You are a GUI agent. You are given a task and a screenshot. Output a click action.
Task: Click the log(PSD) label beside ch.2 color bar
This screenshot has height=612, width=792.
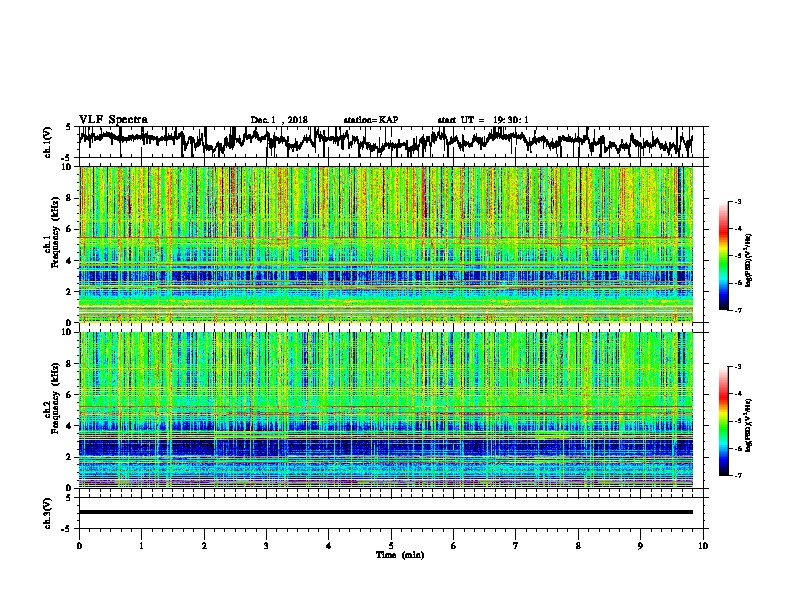(749, 425)
